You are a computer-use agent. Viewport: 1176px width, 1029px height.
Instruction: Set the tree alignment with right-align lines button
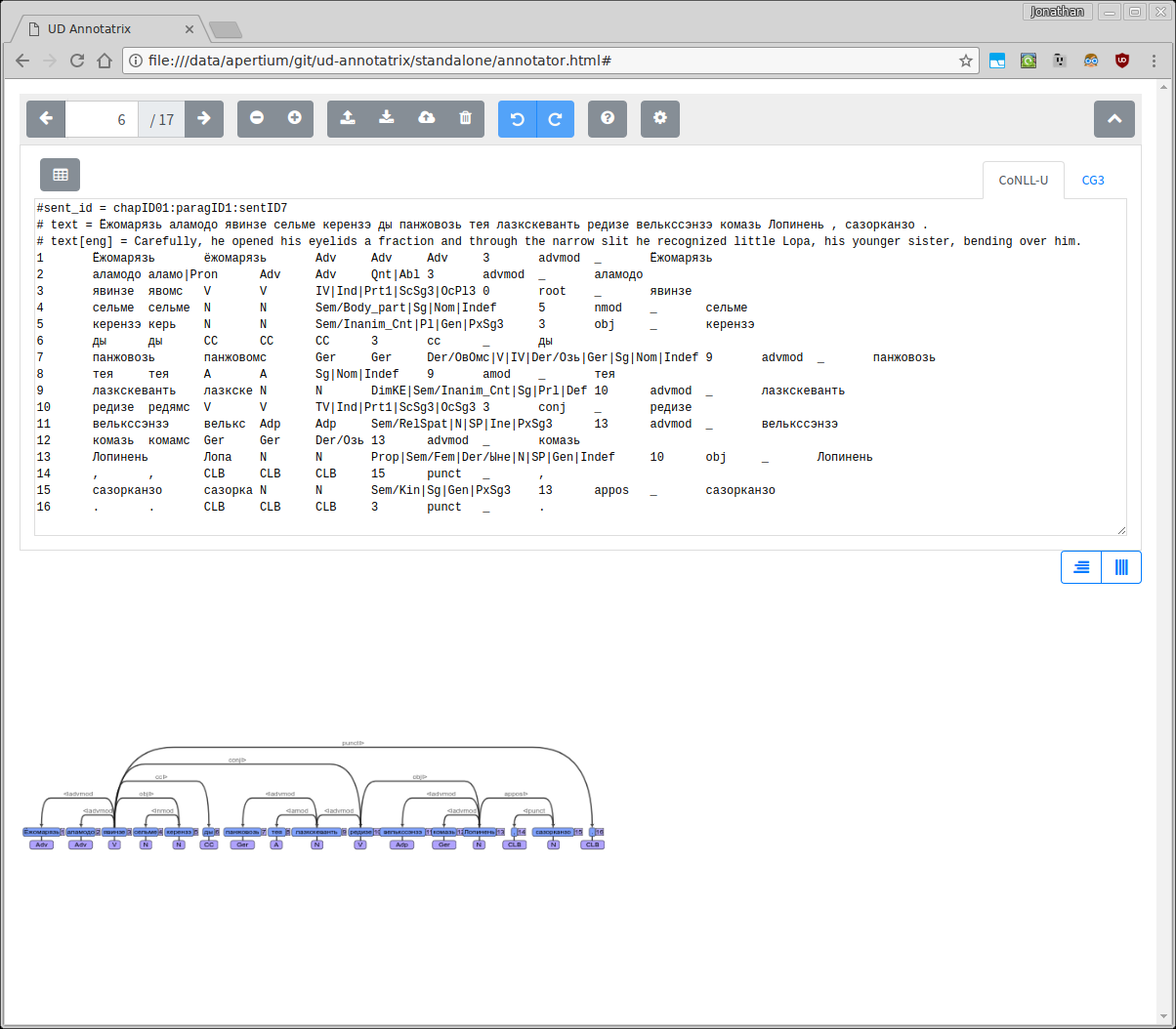tap(1081, 567)
